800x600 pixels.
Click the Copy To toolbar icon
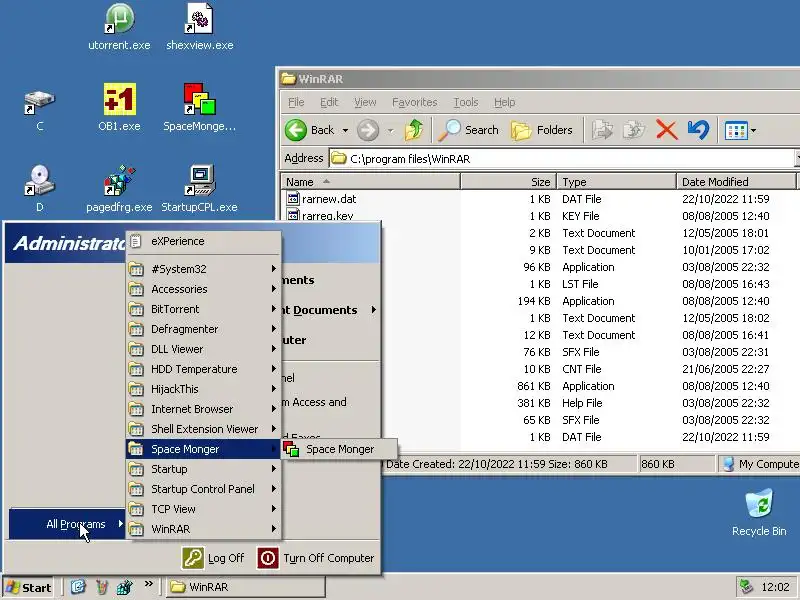(634, 130)
